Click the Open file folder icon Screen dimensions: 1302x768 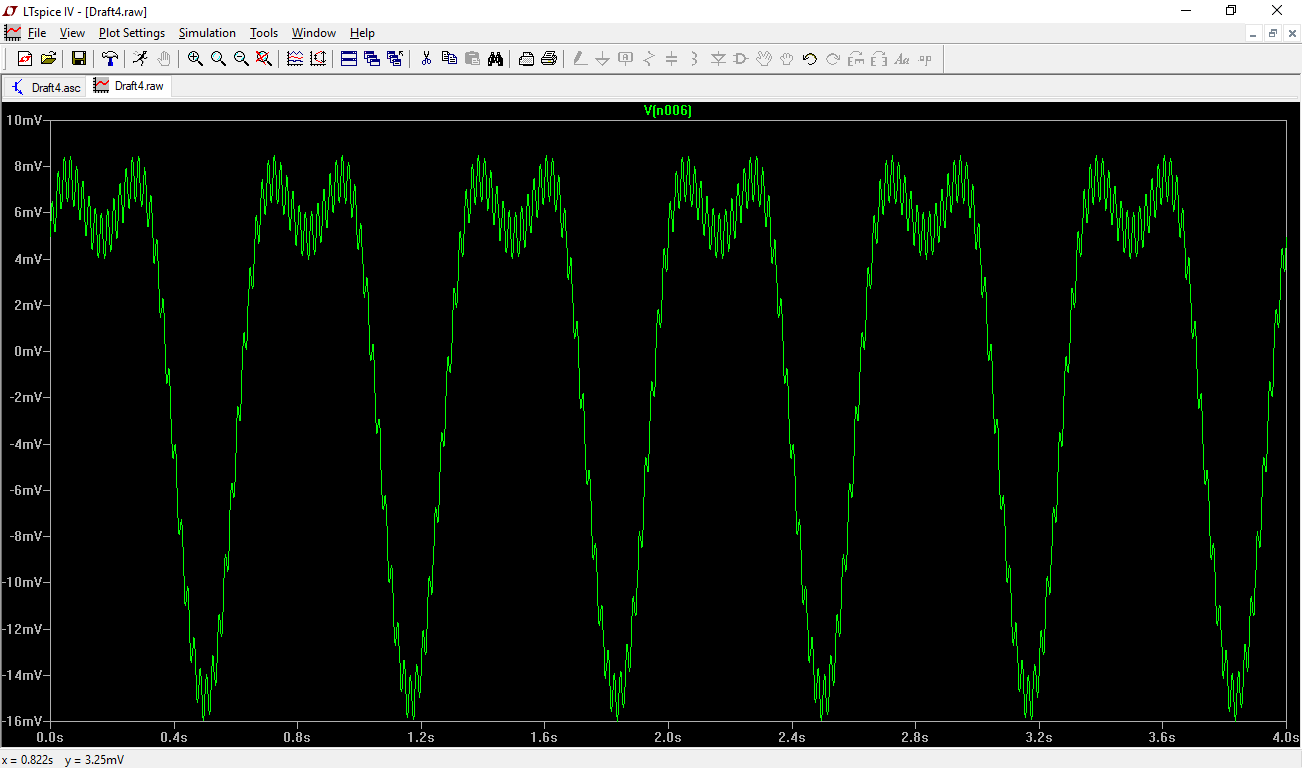pyautogui.click(x=48, y=59)
